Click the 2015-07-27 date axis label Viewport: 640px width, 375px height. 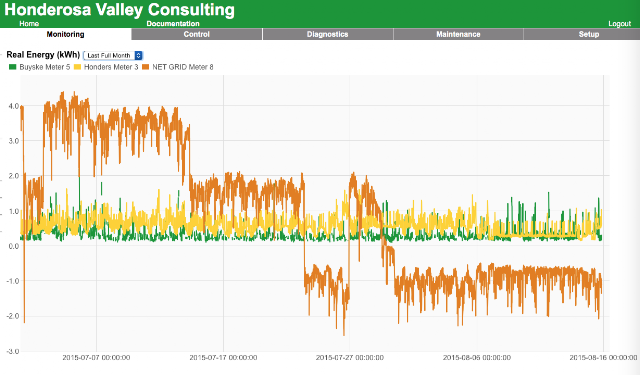pyautogui.click(x=350, y=357)
